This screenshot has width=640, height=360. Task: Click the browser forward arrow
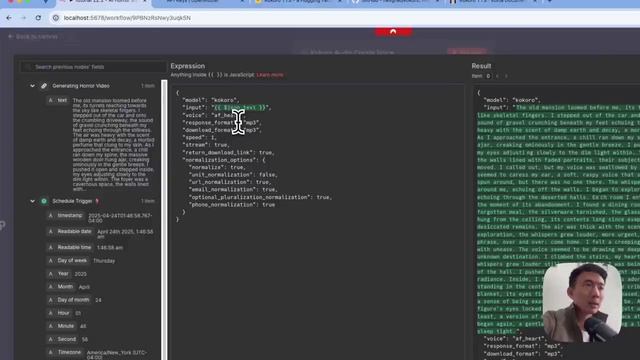pyautogui.click(x=23, y=18)
